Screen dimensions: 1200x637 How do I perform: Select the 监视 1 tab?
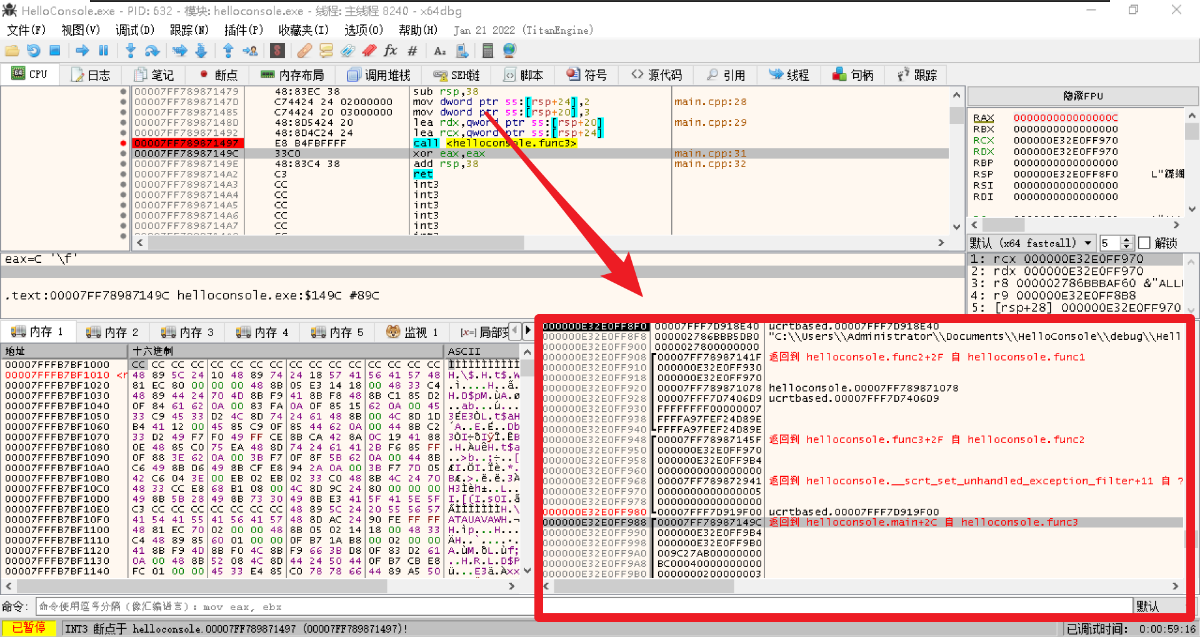point(413,332)
